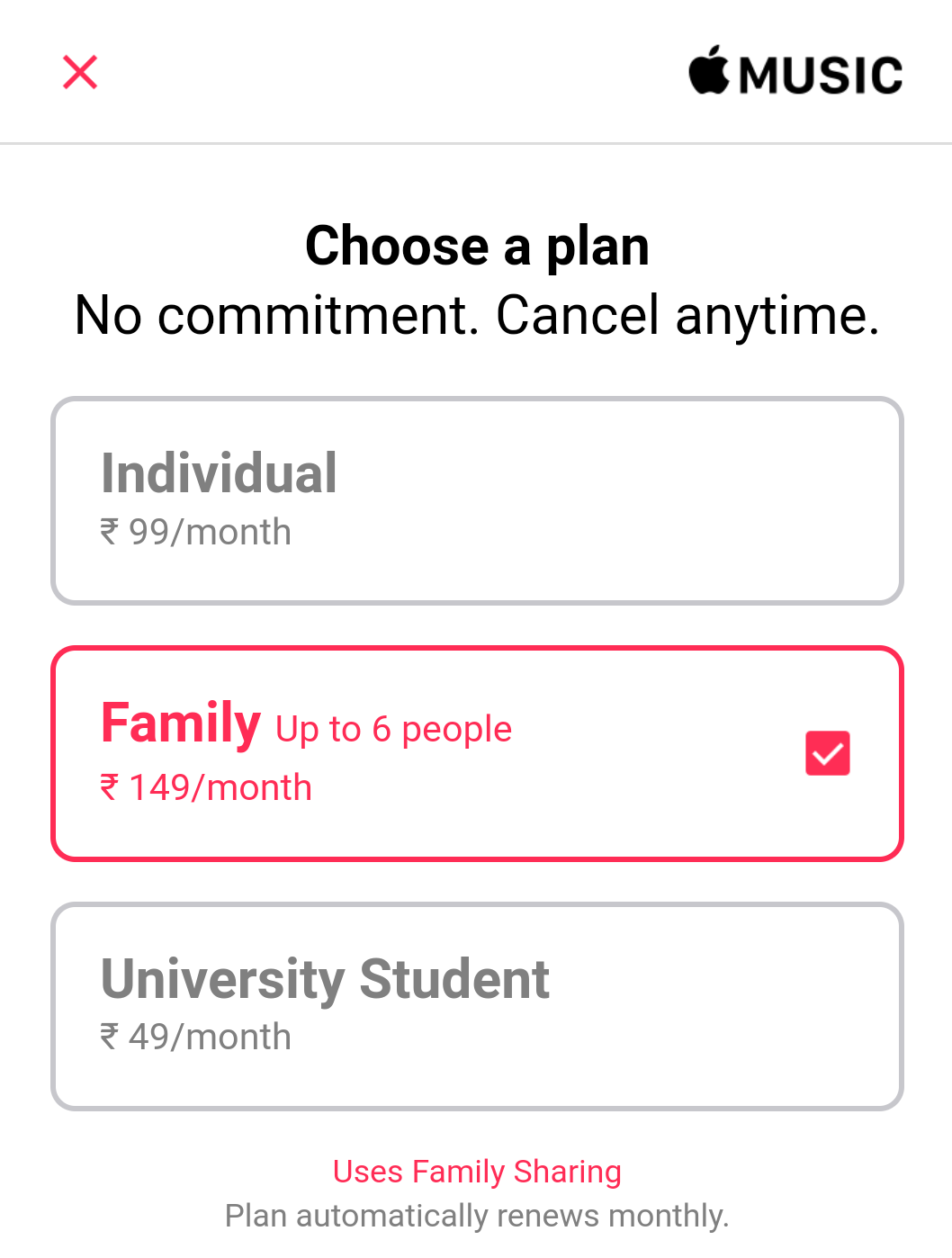Uncheck the Family plan checkmark box
The height and width of the screenshot is (1258, 952).
click(828, 753)
